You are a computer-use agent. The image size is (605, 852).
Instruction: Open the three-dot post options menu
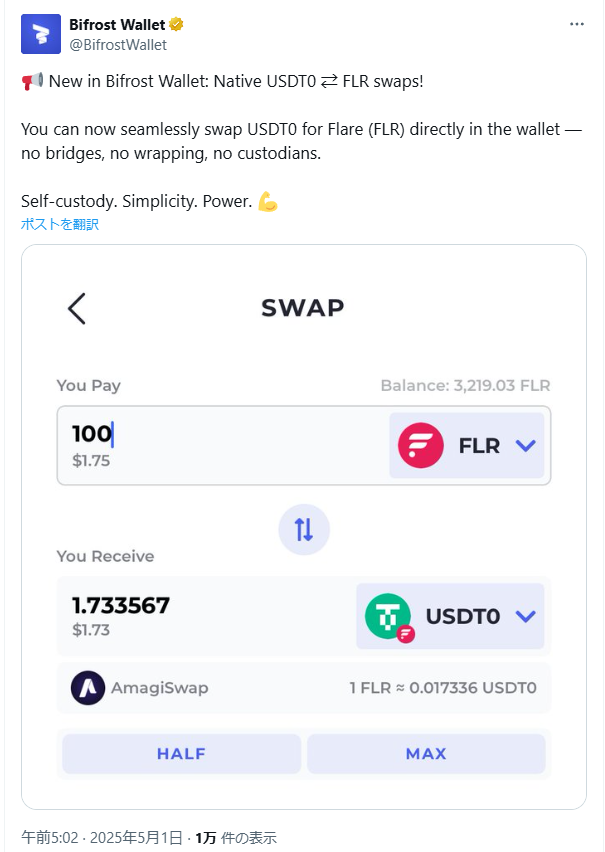[x=576, y=24]
